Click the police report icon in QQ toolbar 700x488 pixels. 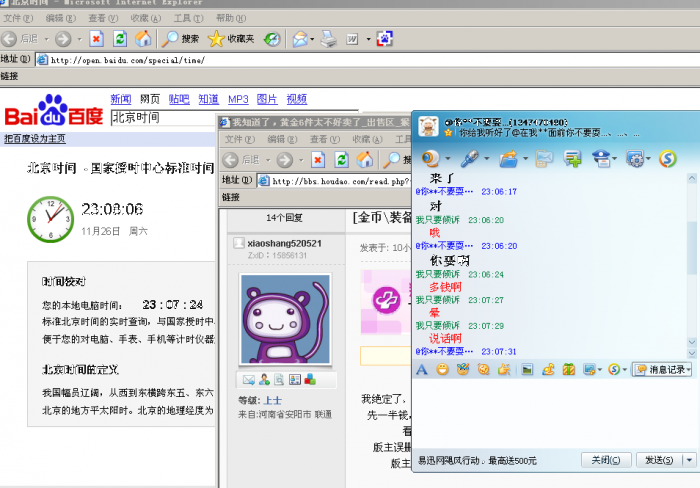601,158
